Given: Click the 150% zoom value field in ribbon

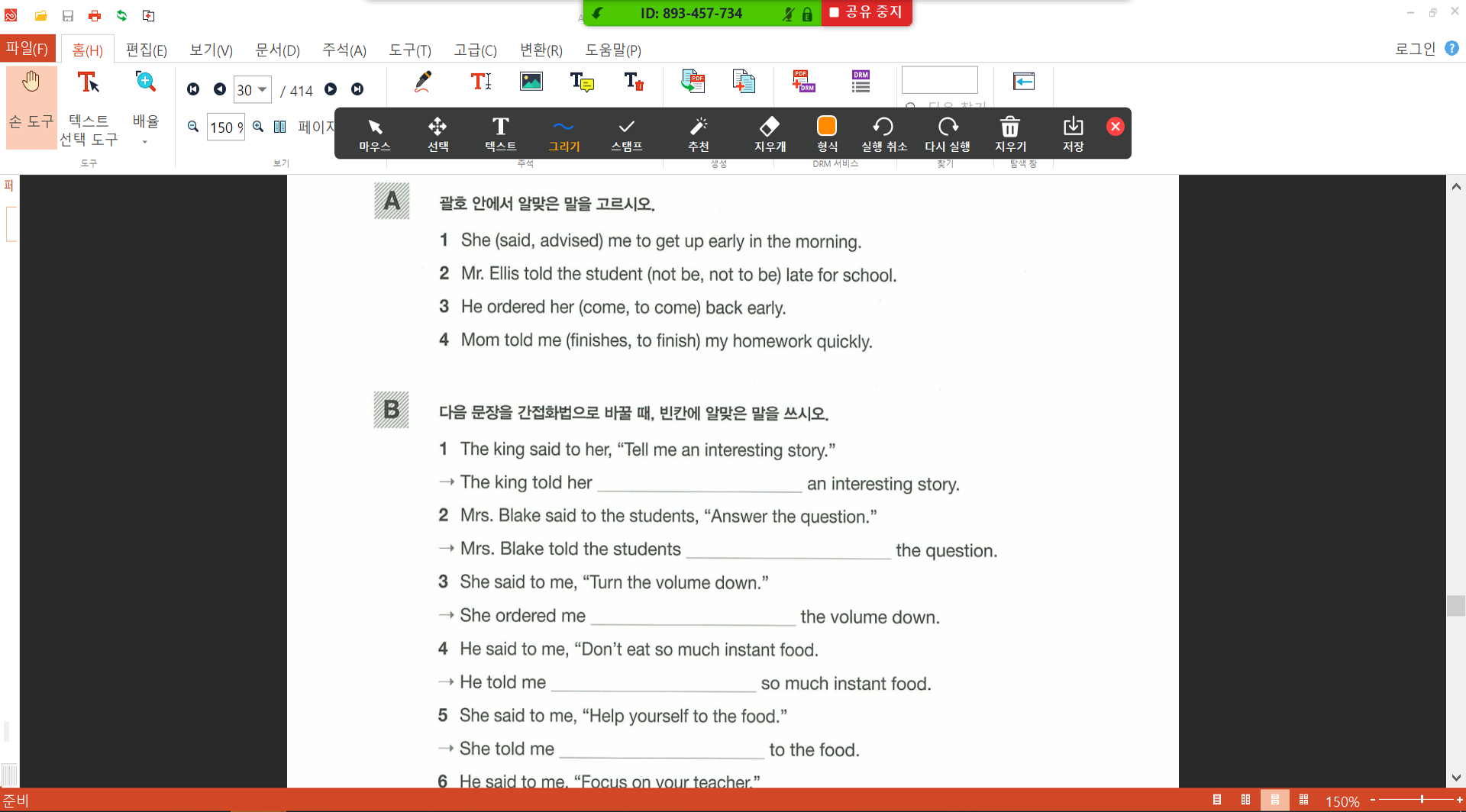Looking at the screenshot, I should point(225,127).
